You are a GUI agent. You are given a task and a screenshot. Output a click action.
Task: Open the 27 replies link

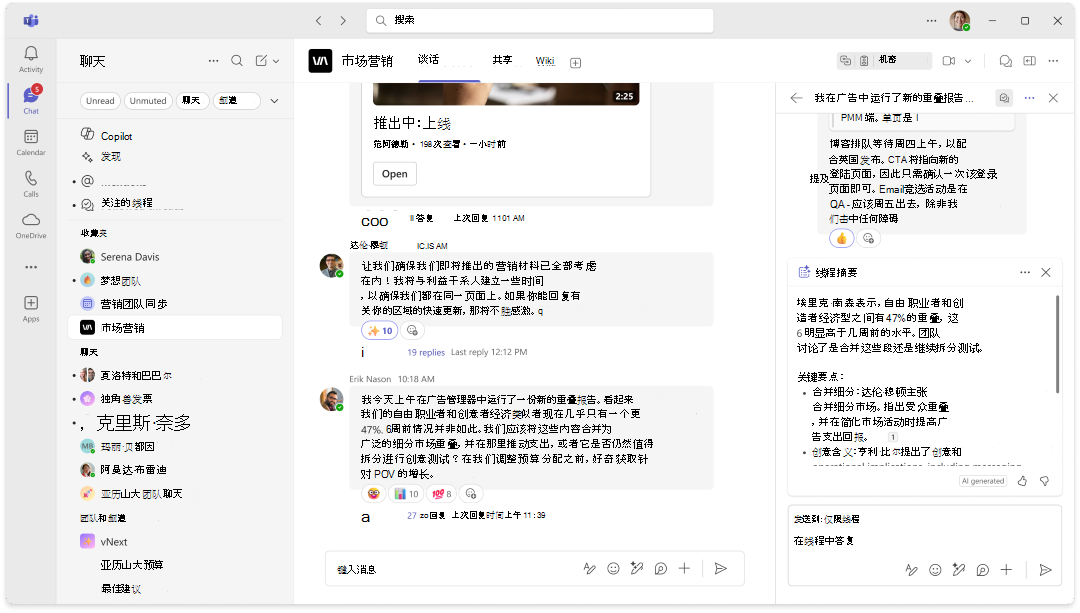[x=426, y=515]
